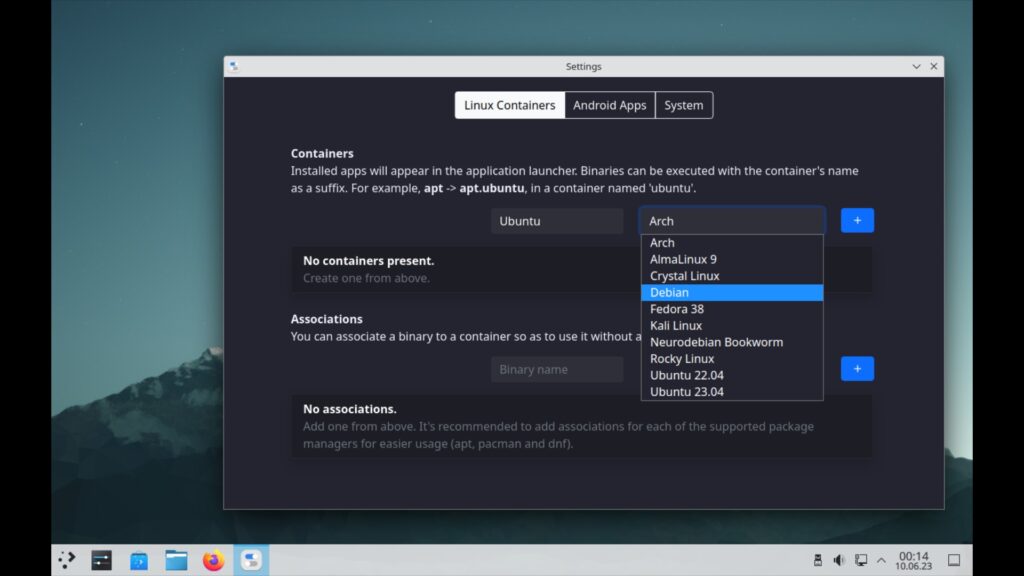Launch Firefox from the taskbar
The width and height of the screenshot is (1024, 576).
[x=213, y=560]
